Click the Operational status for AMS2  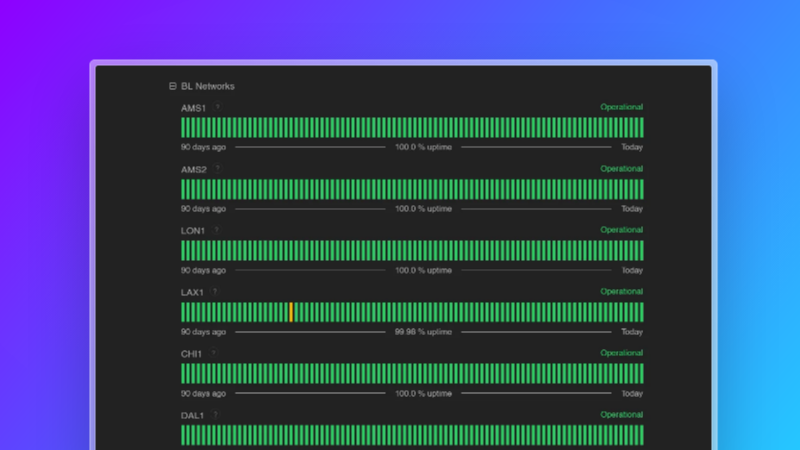tap(621, 169)
